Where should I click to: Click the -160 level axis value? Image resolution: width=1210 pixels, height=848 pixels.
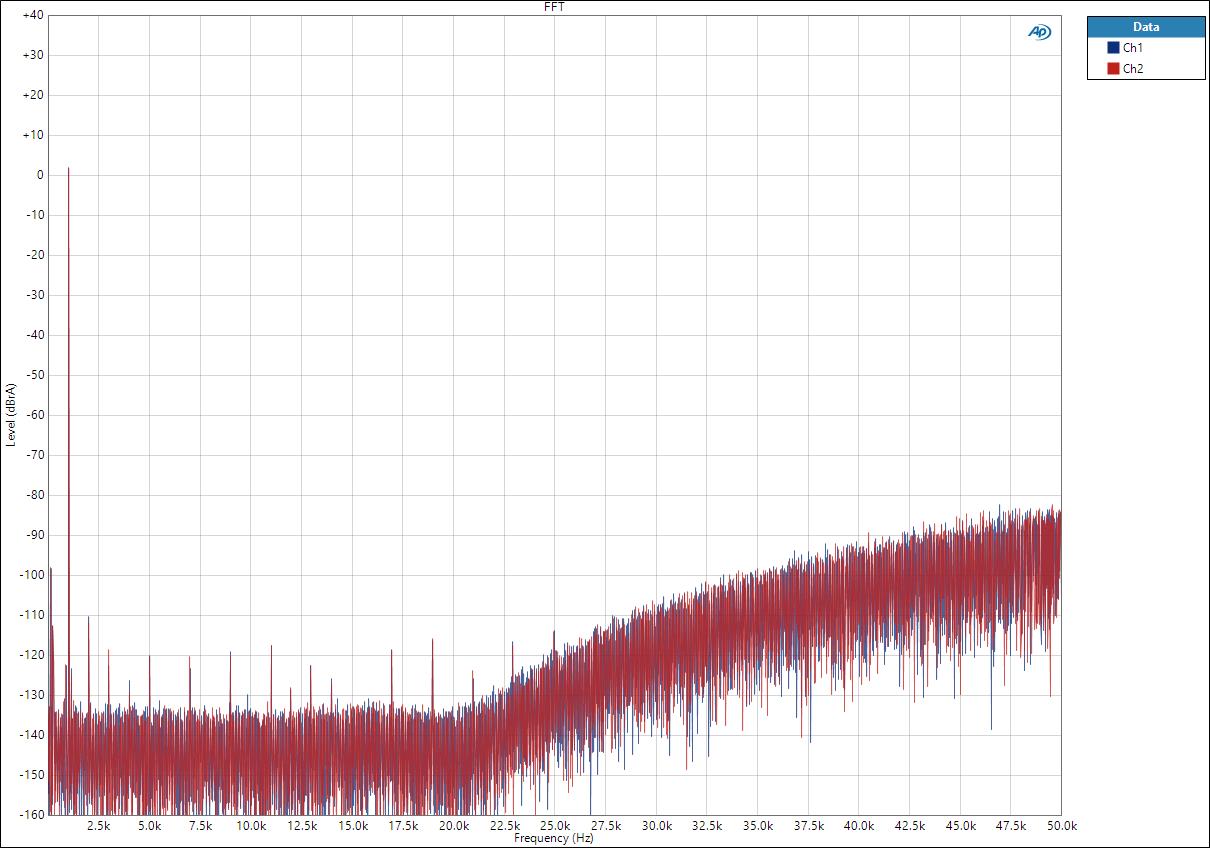(x=33, y=814)
